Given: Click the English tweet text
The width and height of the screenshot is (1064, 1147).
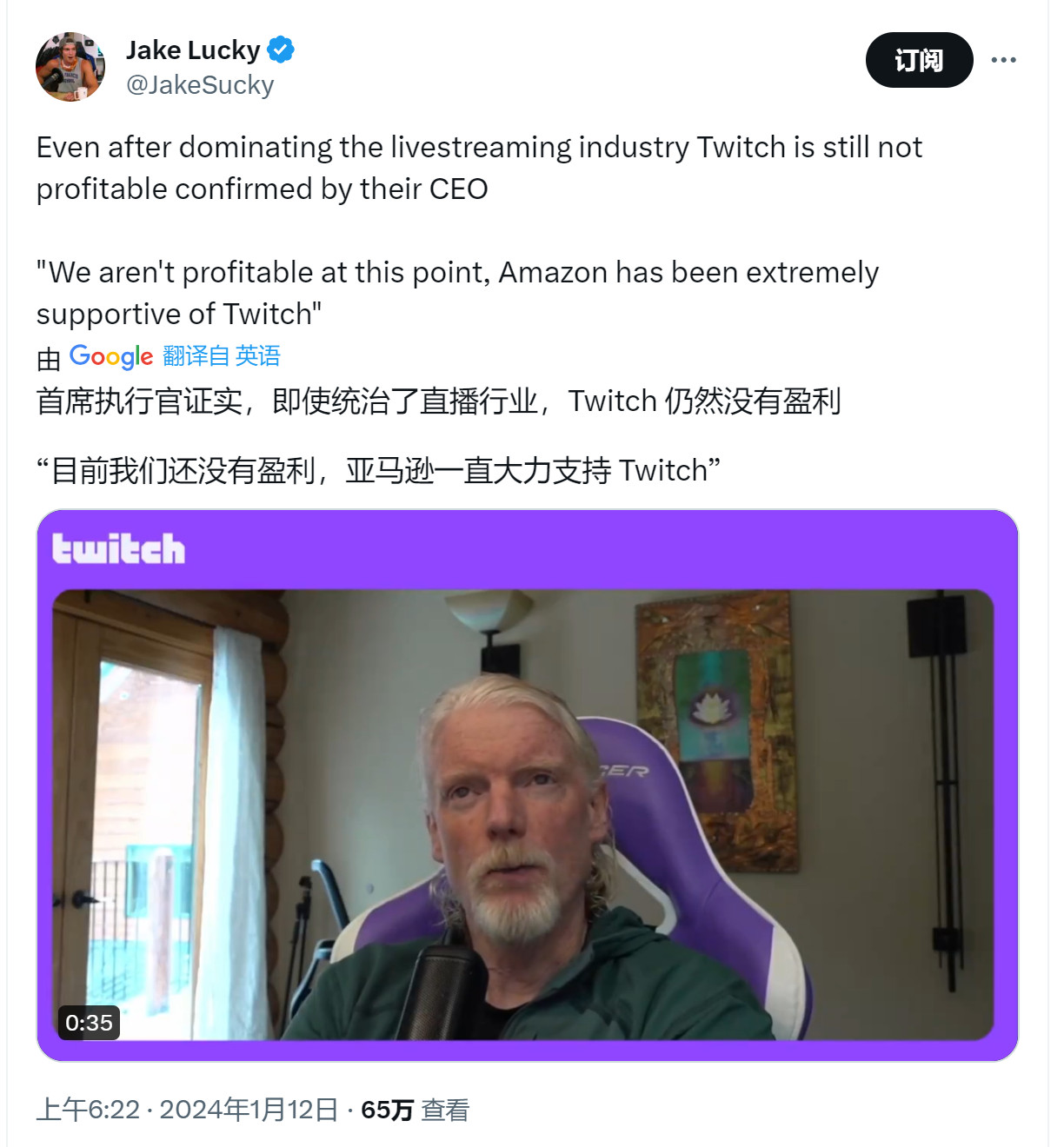Looking at the screenshot, I should click(x=479, y=230).
